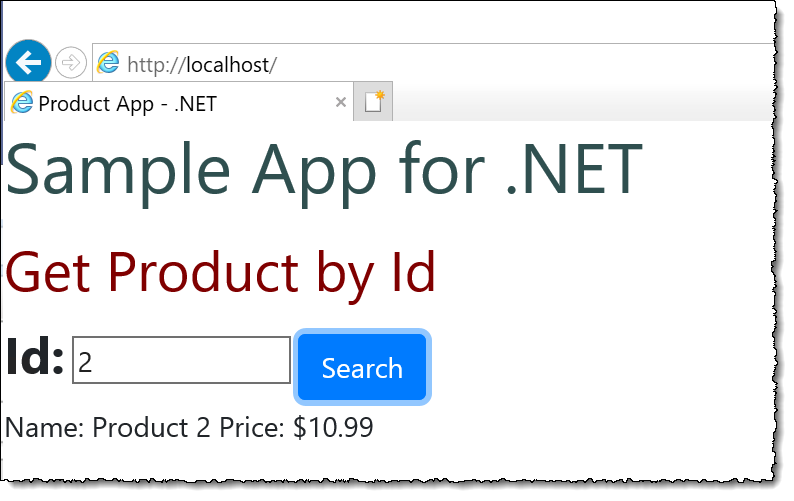The height and width of the screenshot is (501, 794).
Task: Click the IE favicon on the Product App tab
Action: [x=22, y=103]
